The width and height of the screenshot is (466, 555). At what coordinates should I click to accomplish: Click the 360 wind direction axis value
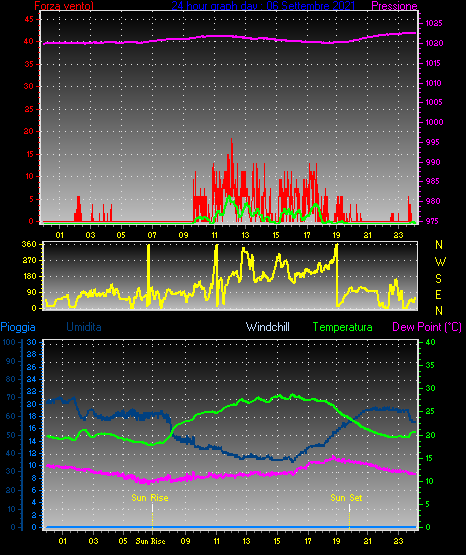click(29, 244)
